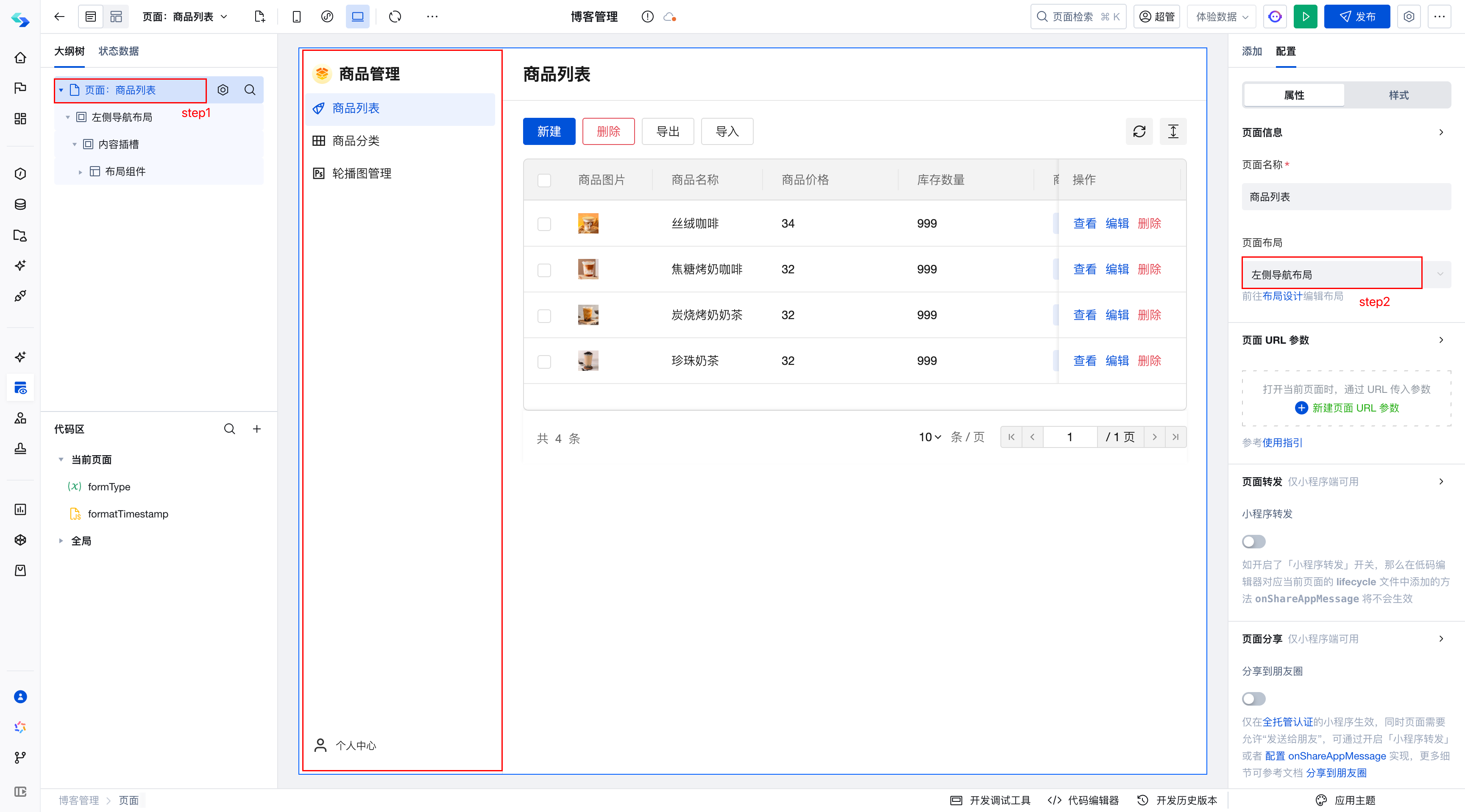Screen dimensions: 1465x812
Task: Open the 体验数据 dropdown
Action: [1222, 17]
